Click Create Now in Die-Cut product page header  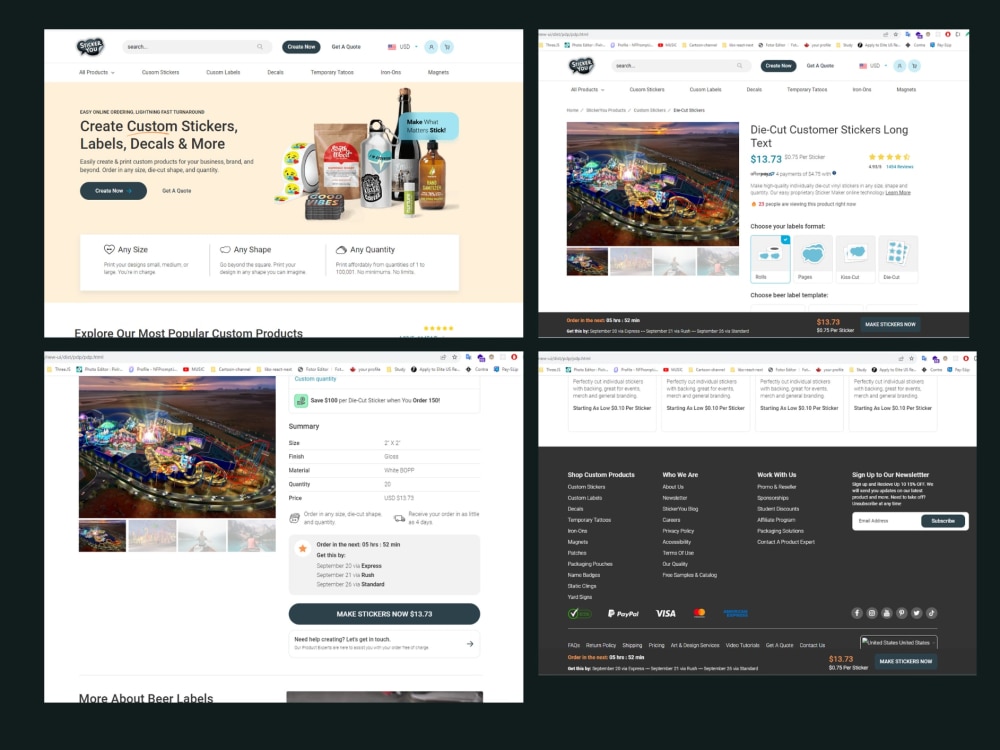pyautogui.click(x=778, y=66)
